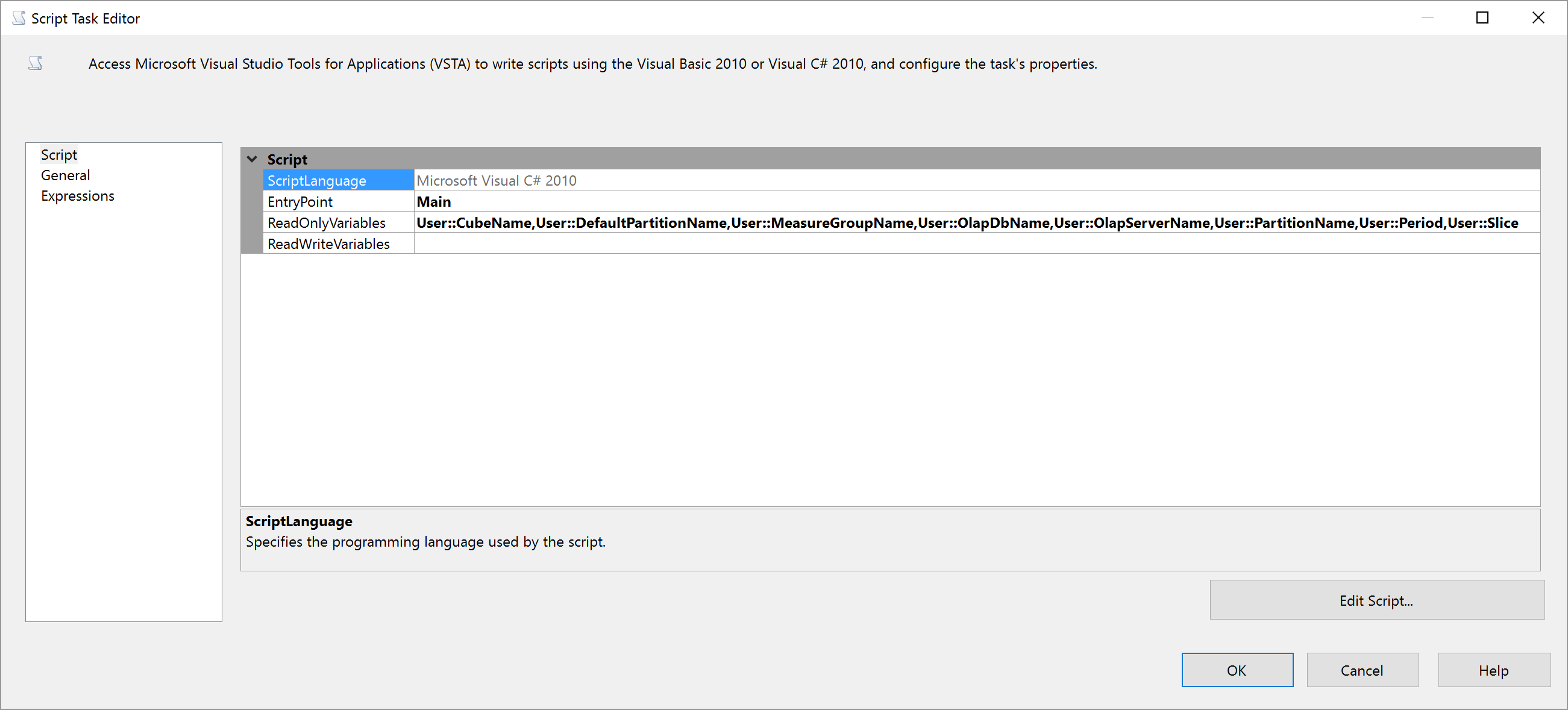Maximize the Script Task Editor window
The width and height of the screenshot is (1568, 710).
[x=1483, y=18]
